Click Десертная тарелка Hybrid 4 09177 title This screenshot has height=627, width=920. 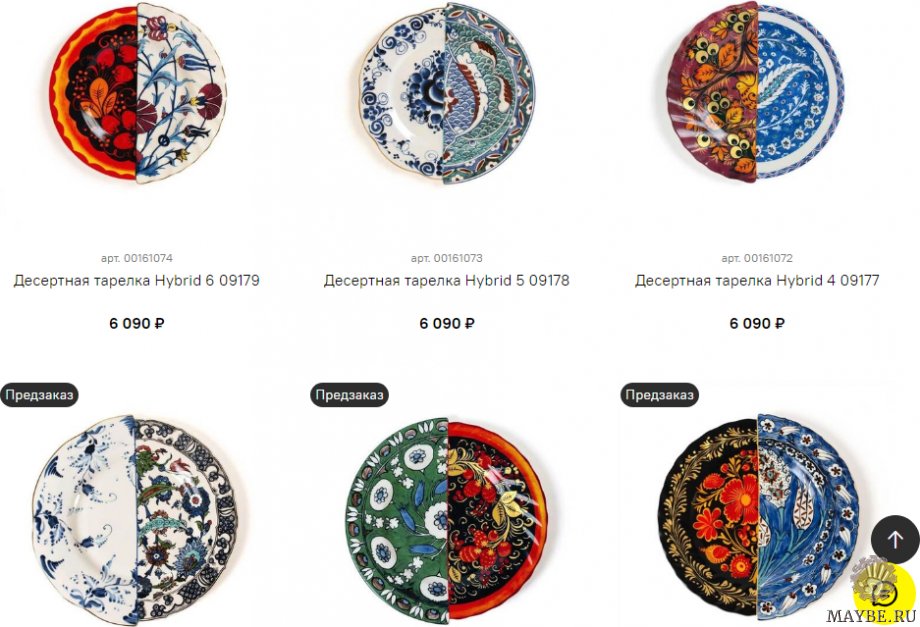pos(757,280)
